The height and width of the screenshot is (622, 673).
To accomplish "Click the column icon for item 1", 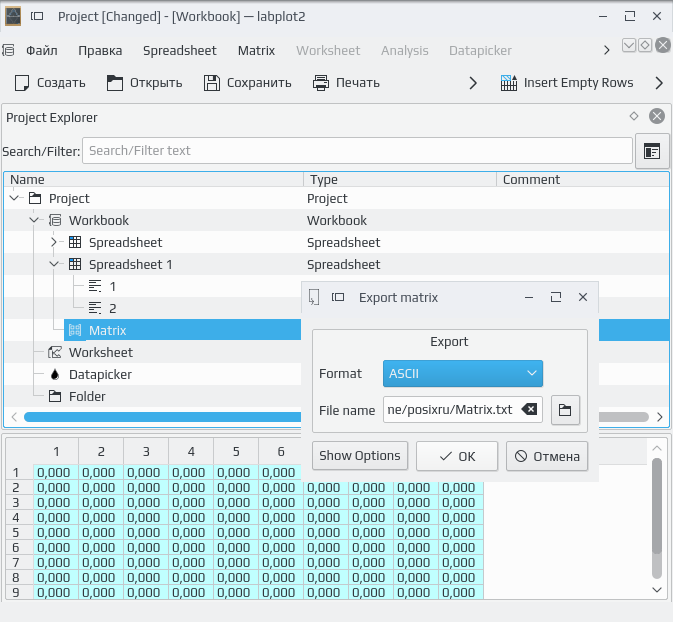I will (x=95, y=286).
